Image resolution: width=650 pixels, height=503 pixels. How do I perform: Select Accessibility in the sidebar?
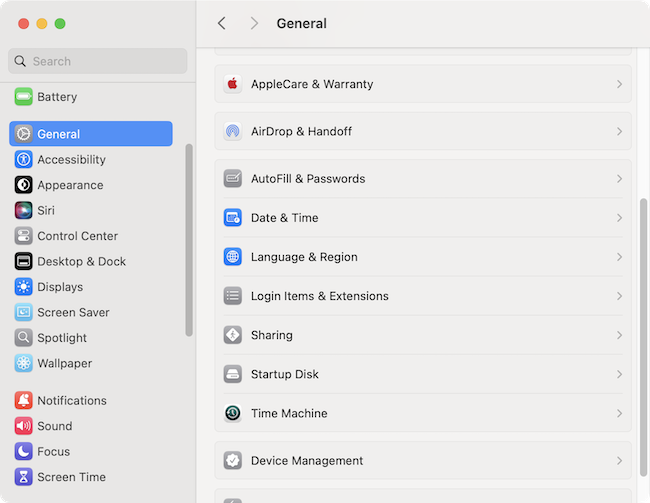[70, 159]
